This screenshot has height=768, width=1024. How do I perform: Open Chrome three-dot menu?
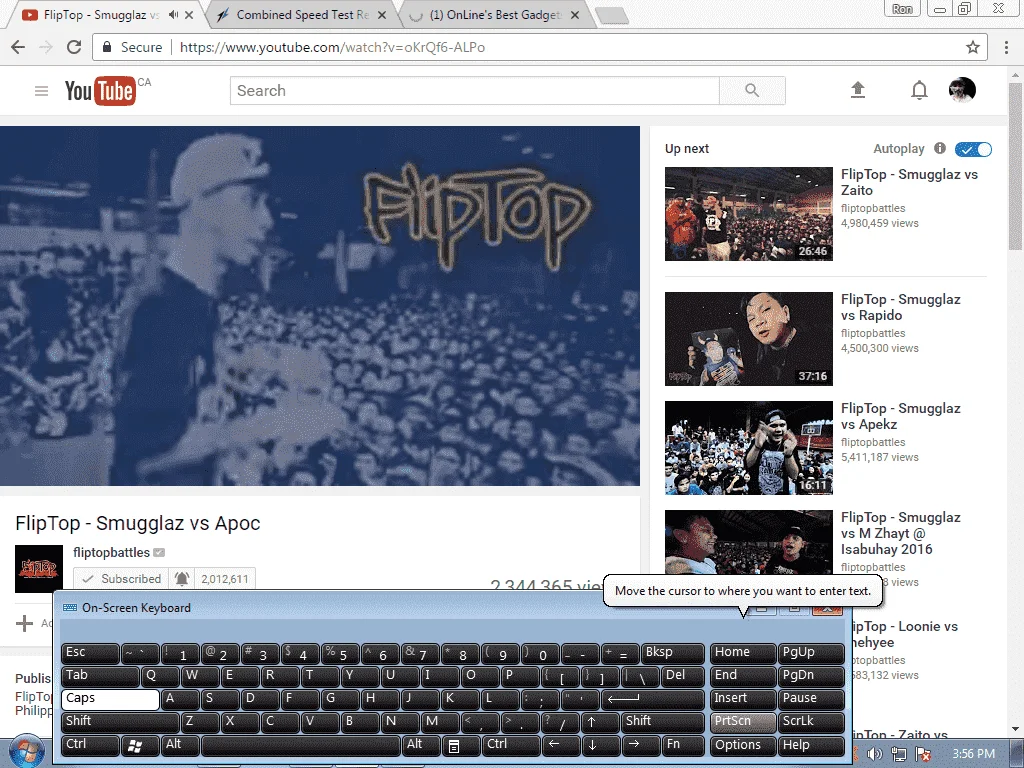[1006, 47]
